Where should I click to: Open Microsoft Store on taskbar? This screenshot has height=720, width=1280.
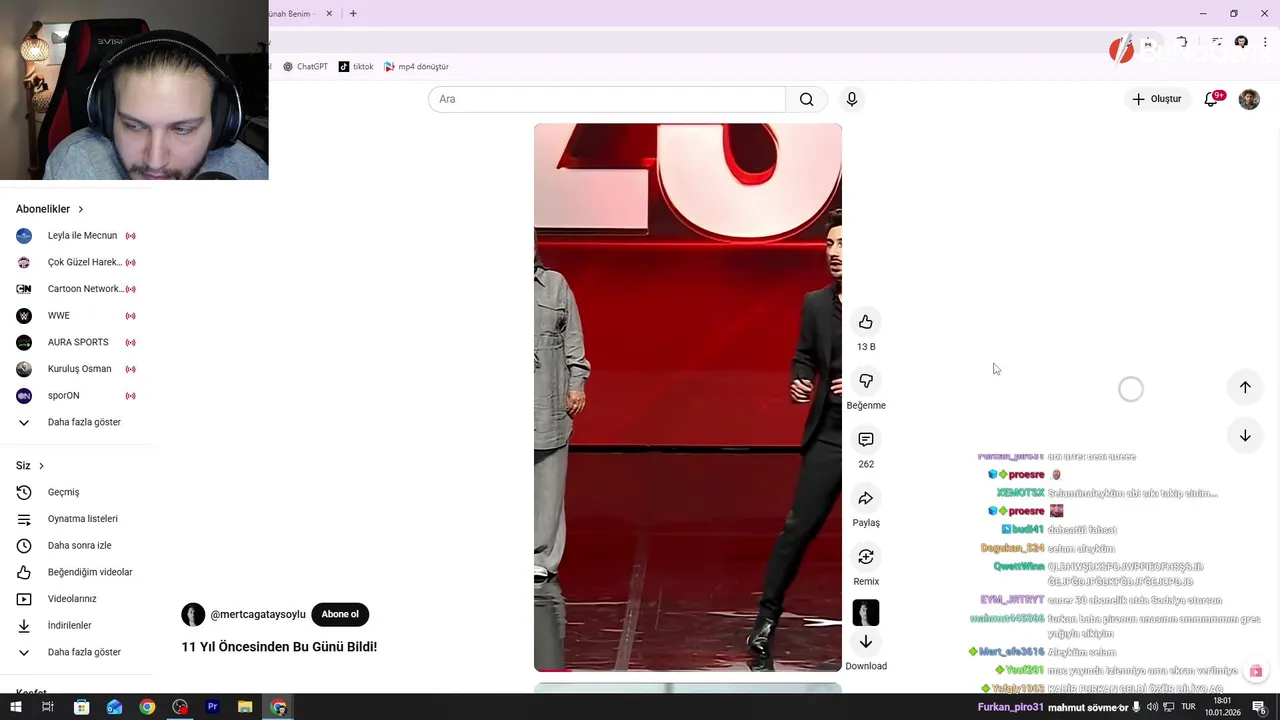pos(81,707)
